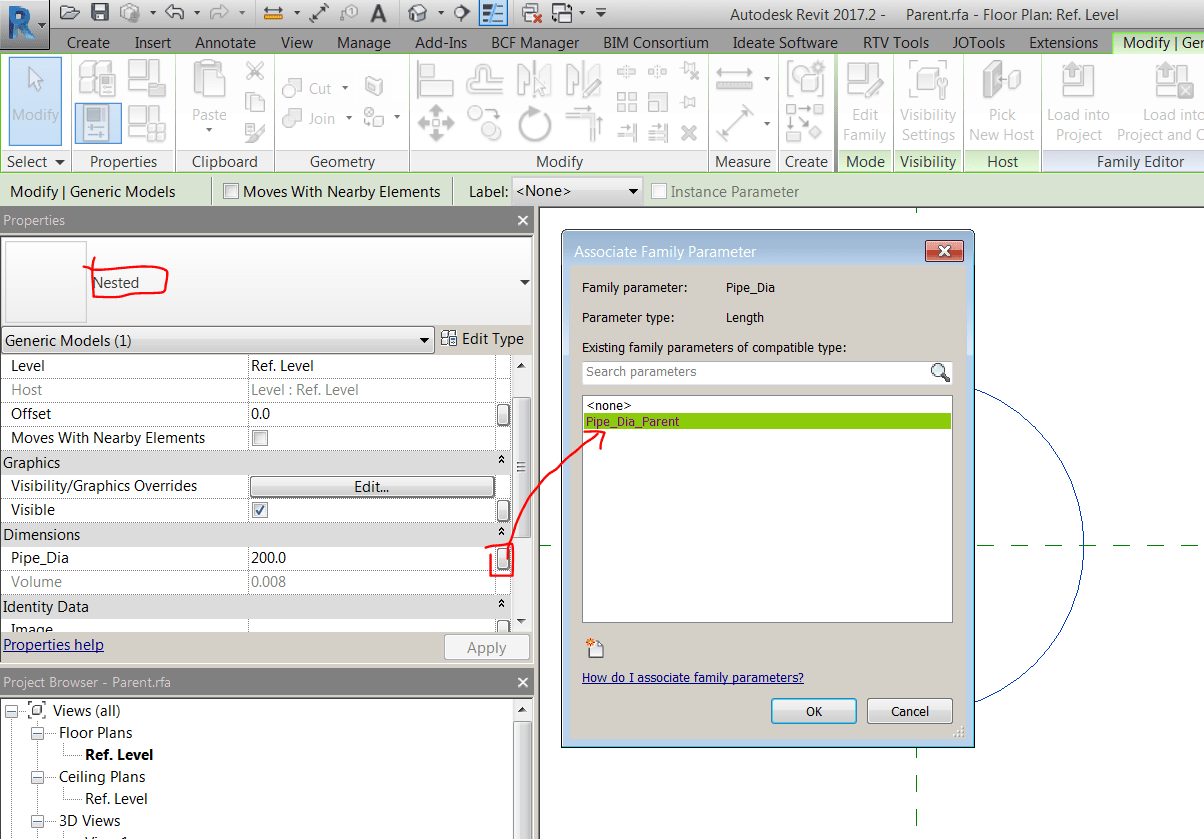Click Load into Project button
The width and height of the screenshot is (1204, 839).
(1078, 101)
